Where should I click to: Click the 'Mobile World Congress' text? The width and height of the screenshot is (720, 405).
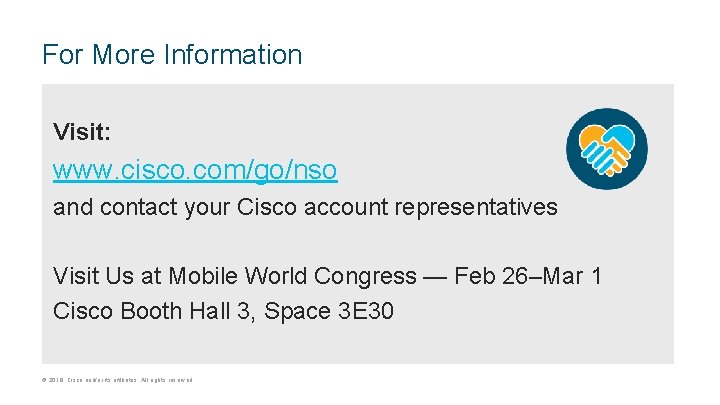point(292,276)
